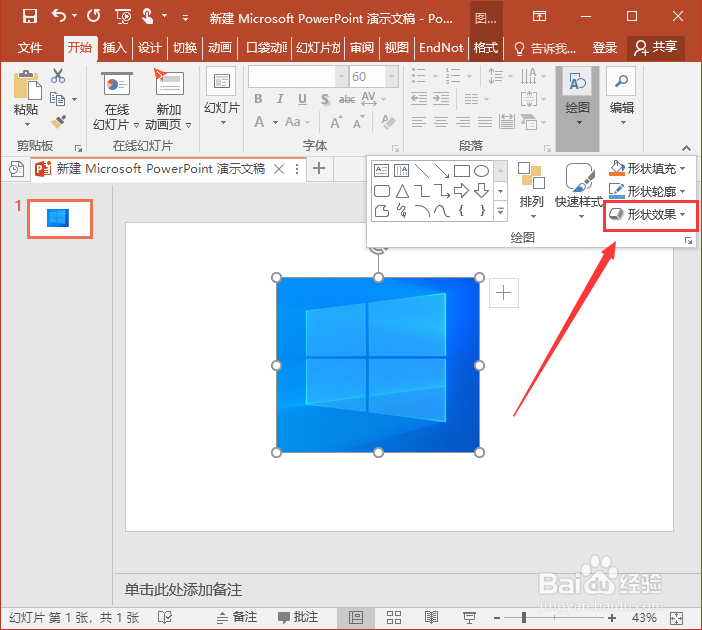Click the Format Painter brush icon

tap(58, 121)
